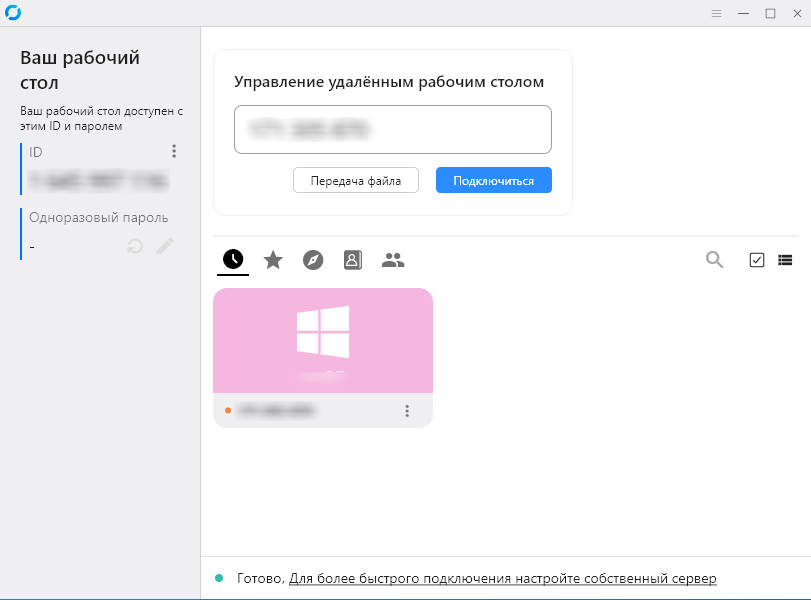Screen dimensions: 811x600
Task: Open the ID panel options menu
Action: click(x=174, y=151)
